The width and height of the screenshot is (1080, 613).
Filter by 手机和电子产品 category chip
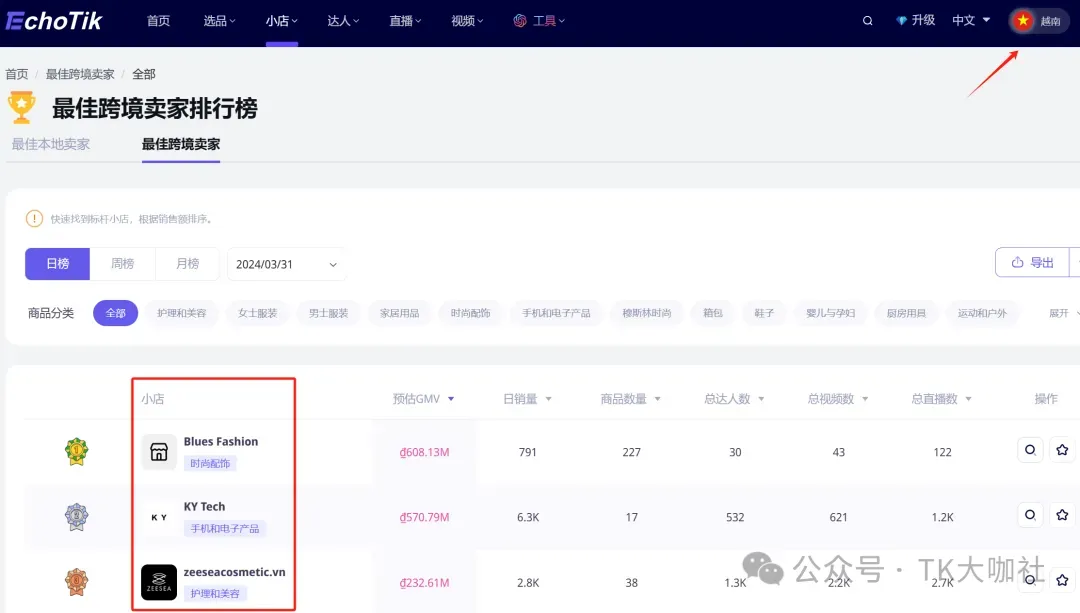pos(556,313)
